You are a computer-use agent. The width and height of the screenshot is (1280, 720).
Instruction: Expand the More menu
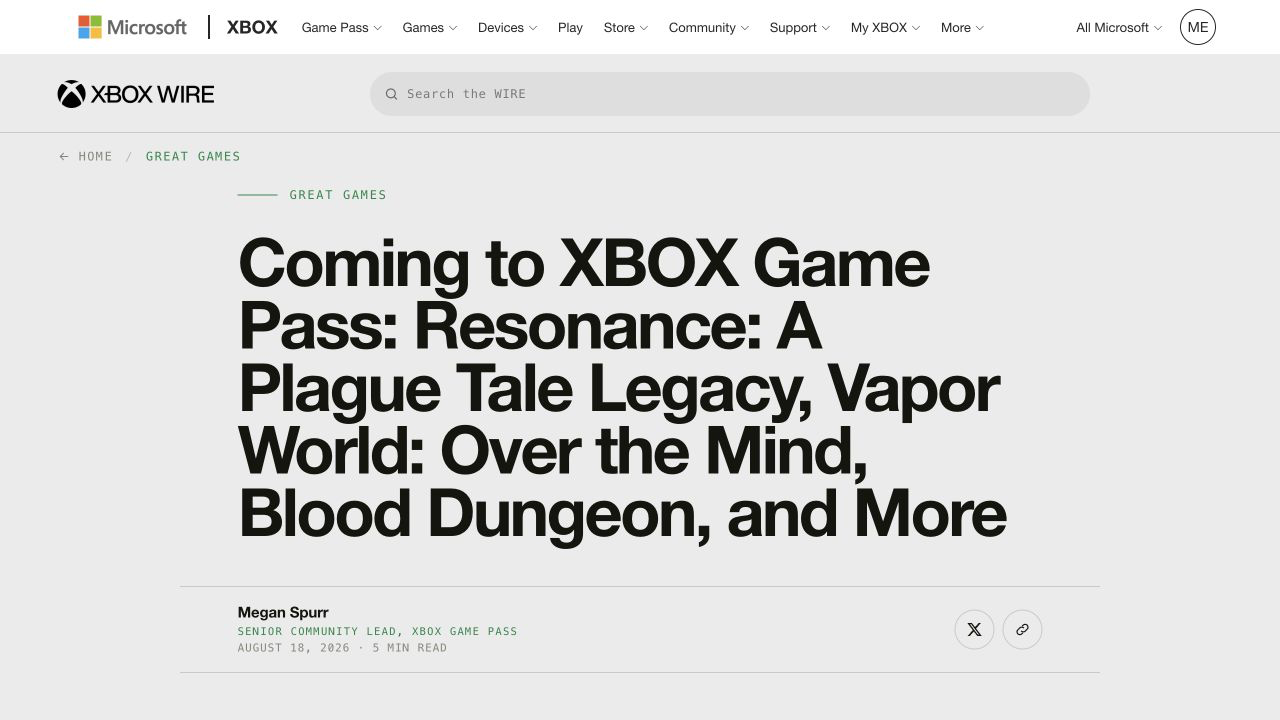coord(963,27)
